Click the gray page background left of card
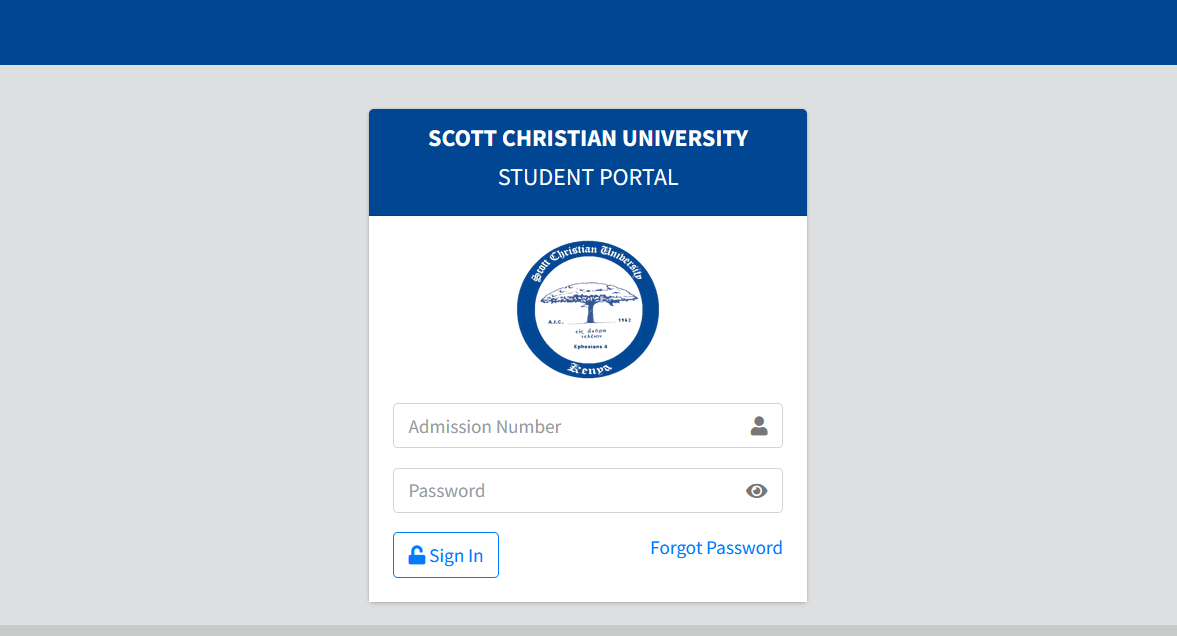Viewport: 1177px width, 636px height. pyautogui.click(x=180, y=350)
